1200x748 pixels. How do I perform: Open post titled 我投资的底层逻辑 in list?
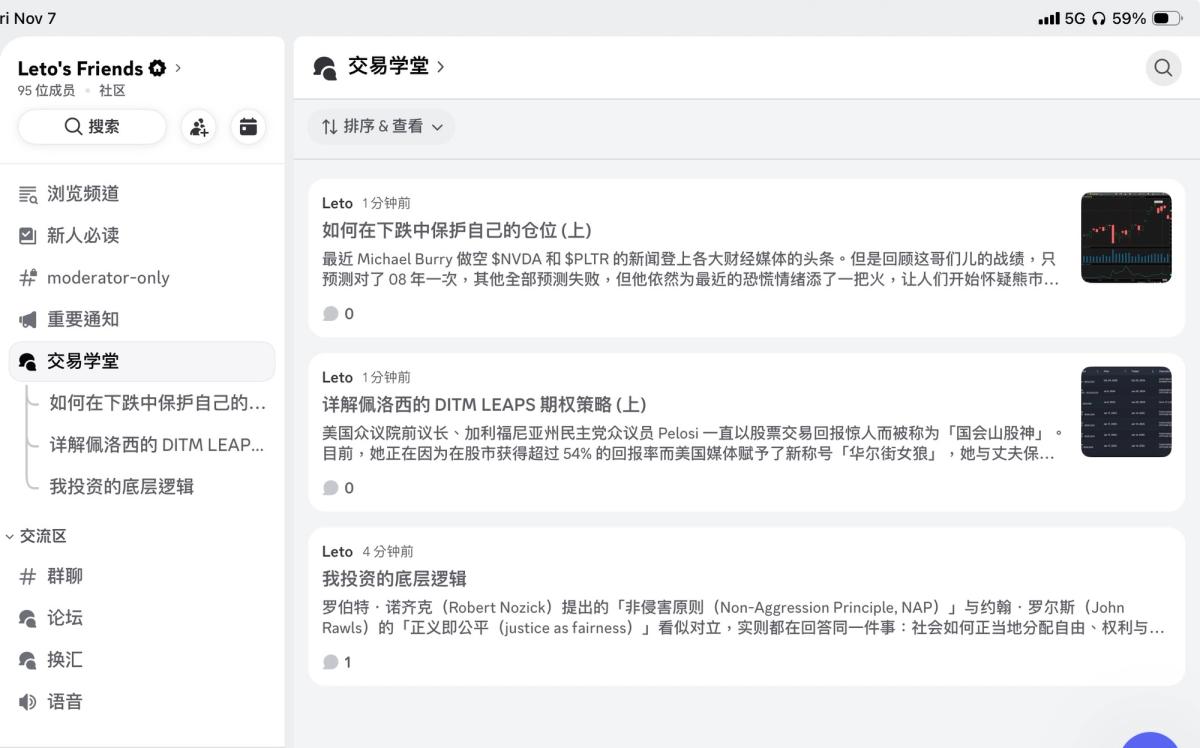click(394, 579)
